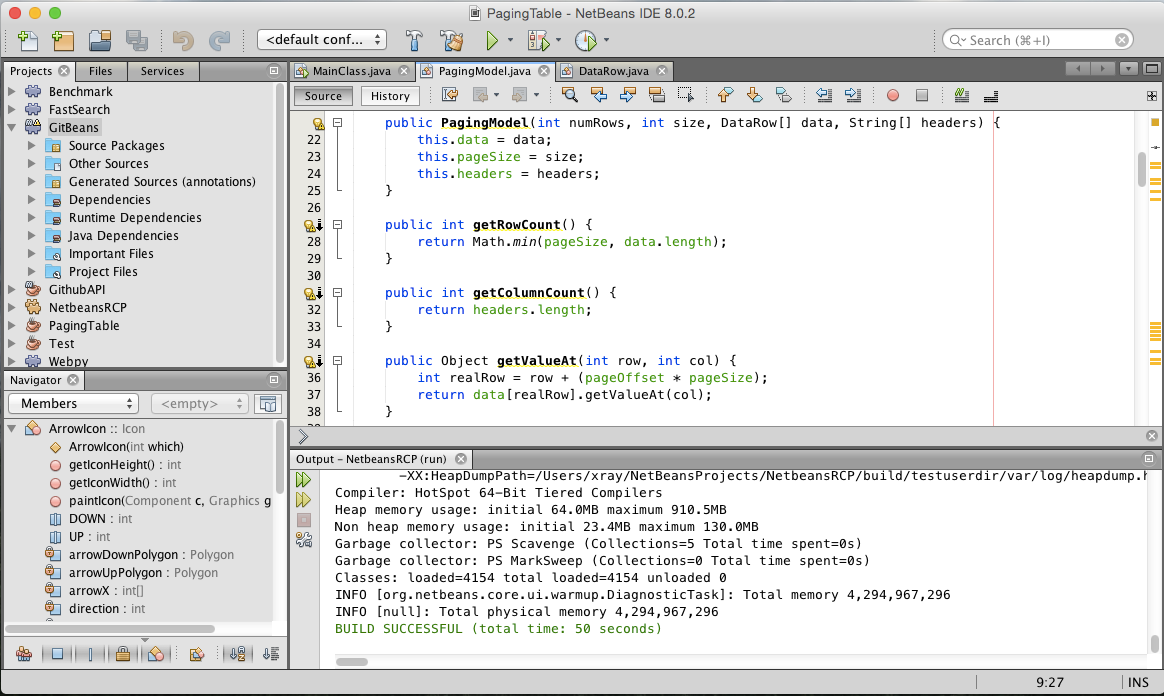This screenshot has height=696, width=1164.
Task: Jump to Last Edit location icon
Action: click(450, 95)
